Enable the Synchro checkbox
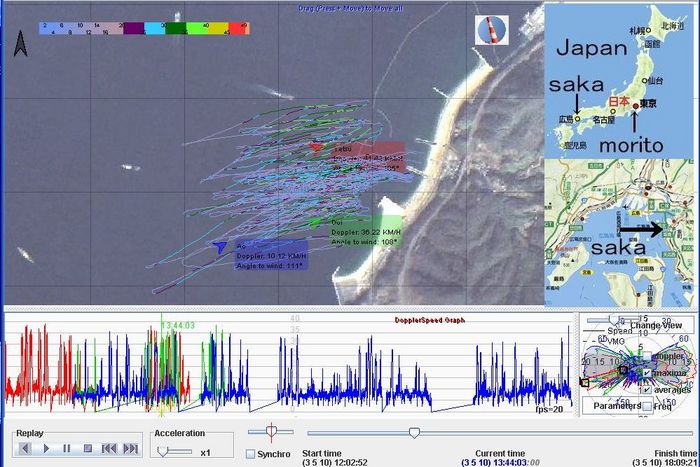 [x=250, y=454]
